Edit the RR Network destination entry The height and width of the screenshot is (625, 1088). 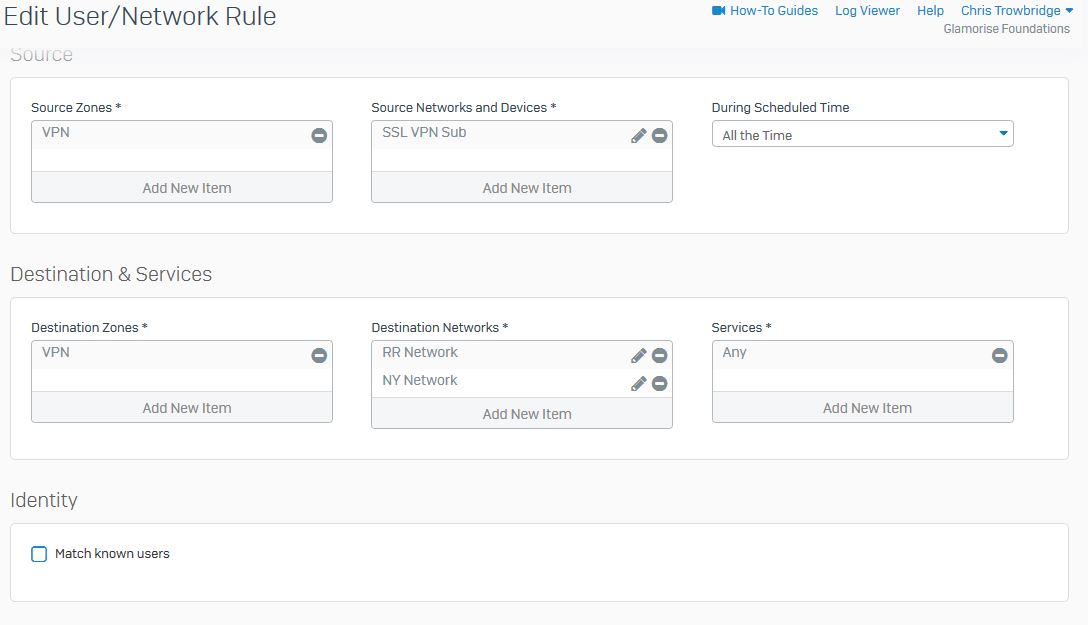[x=638, y=355]
